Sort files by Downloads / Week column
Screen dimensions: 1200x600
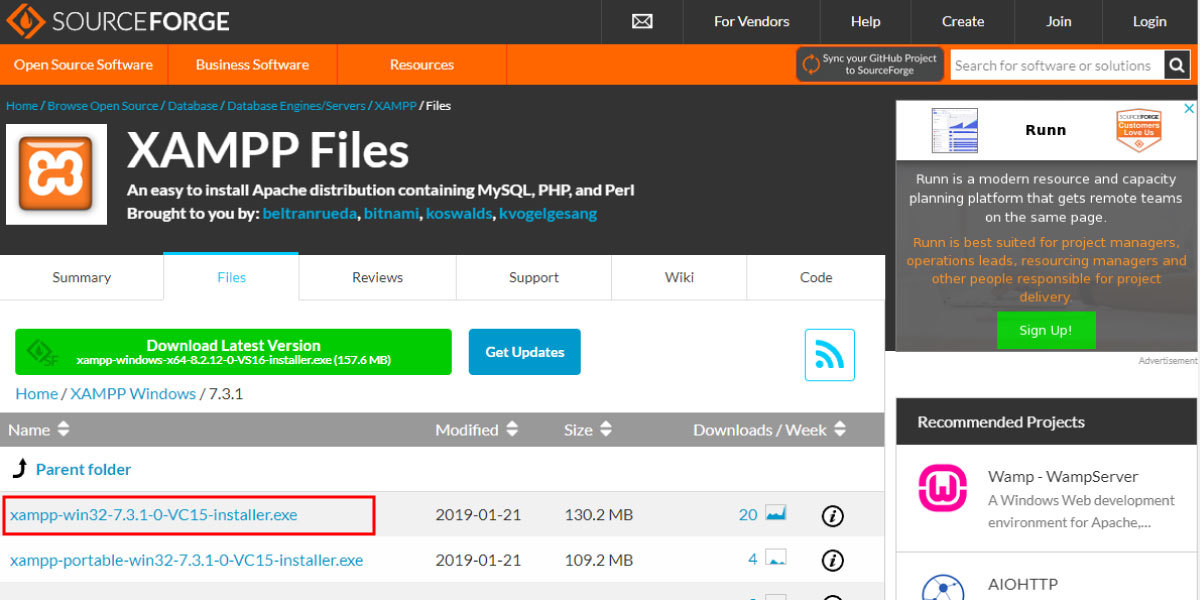click(770, 430)
